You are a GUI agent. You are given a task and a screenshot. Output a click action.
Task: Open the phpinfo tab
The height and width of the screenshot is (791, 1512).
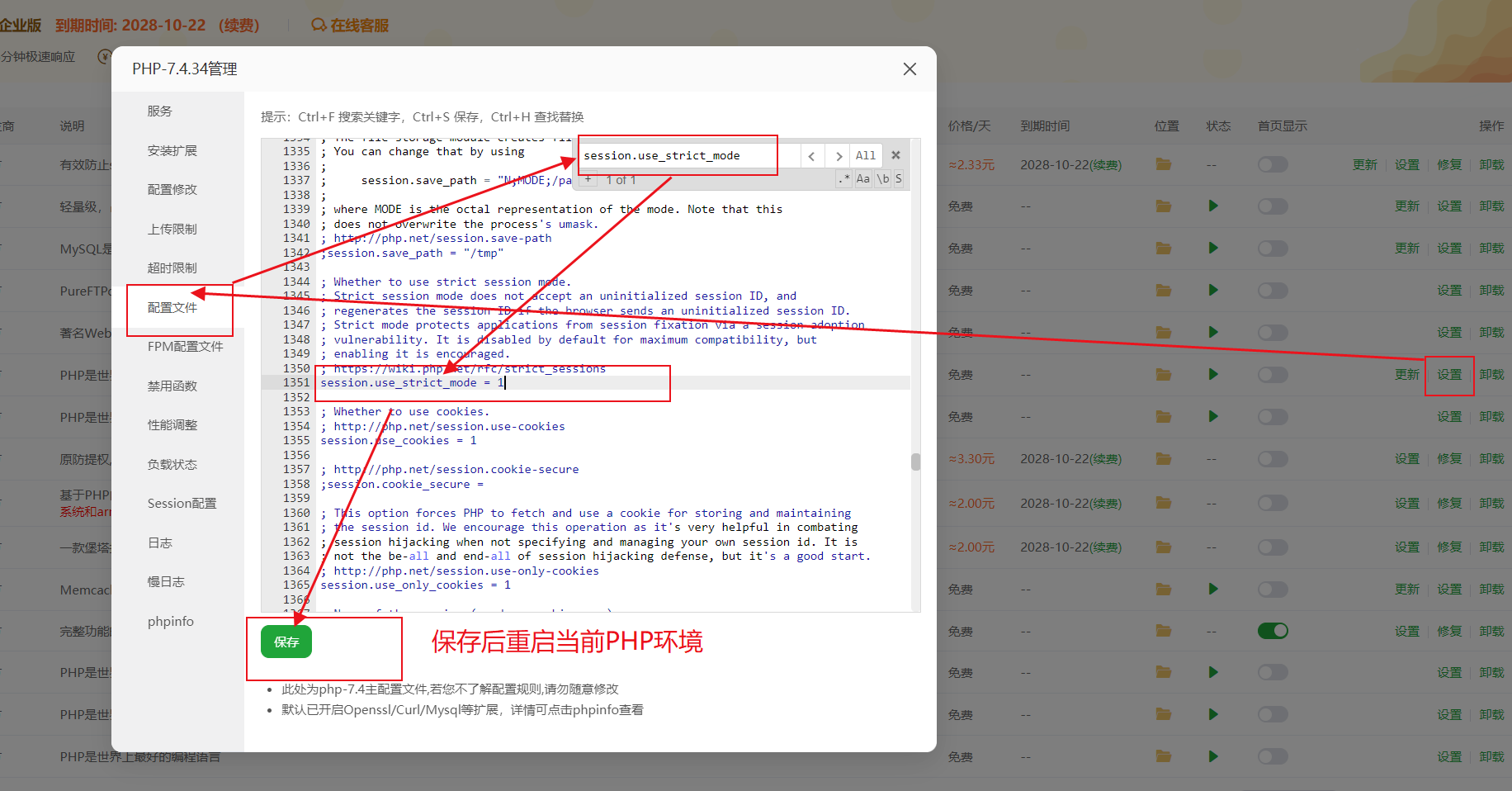(x=171, y=621)
